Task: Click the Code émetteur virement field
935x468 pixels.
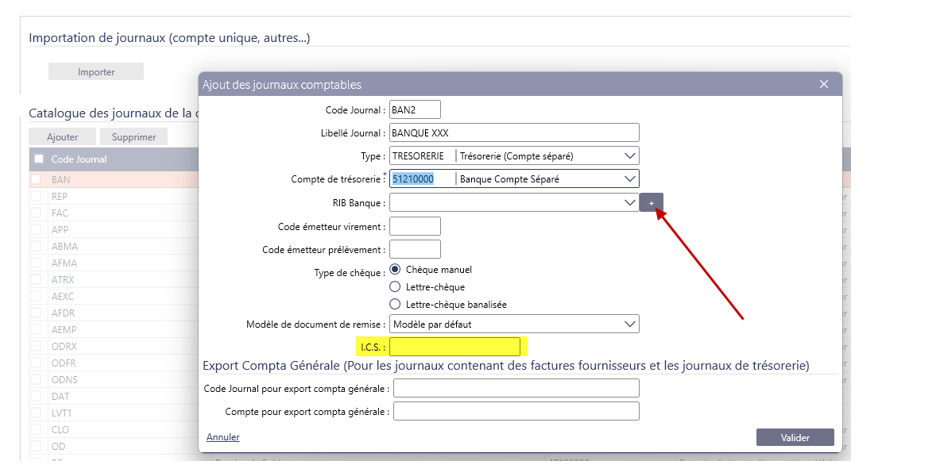Action: (414, 226)
